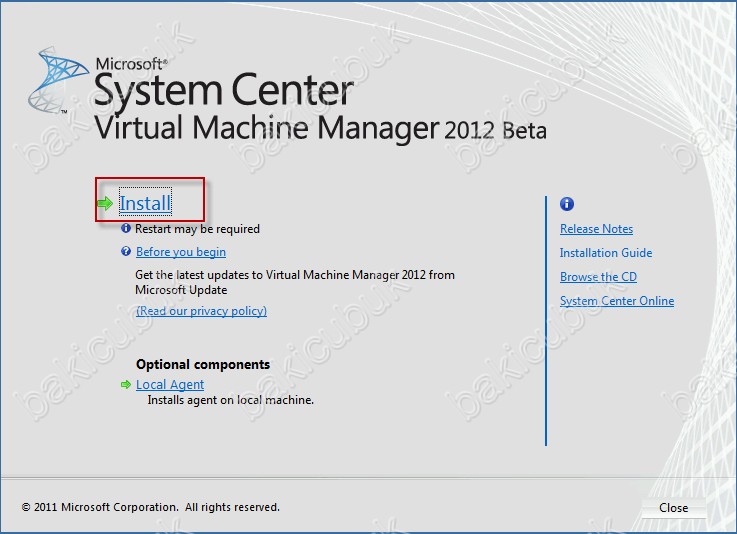
Task: Click the question mark icon by Before you begin
Action: pos(126,251)
